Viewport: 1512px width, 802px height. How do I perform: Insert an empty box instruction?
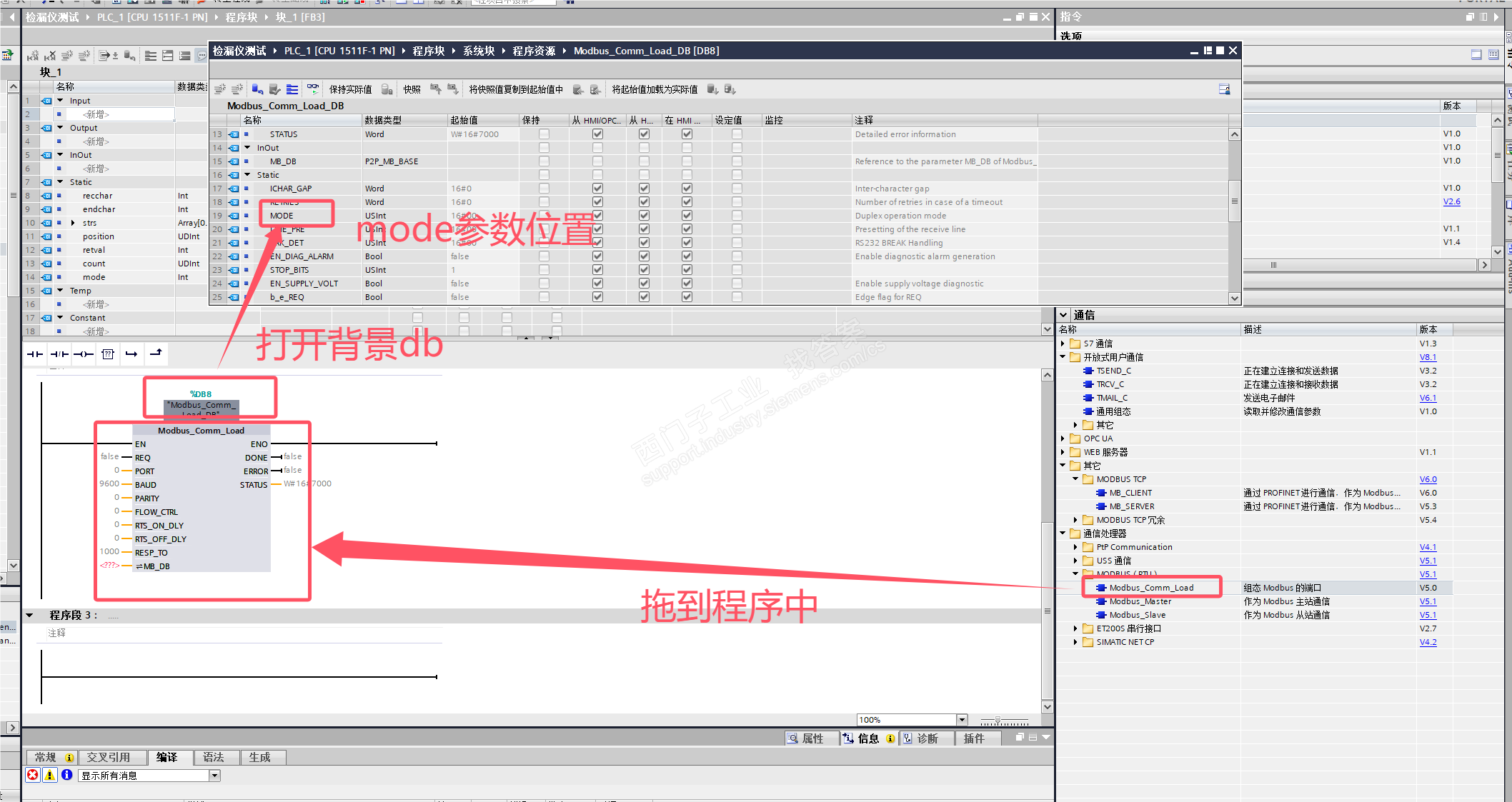tap(108, 354)
